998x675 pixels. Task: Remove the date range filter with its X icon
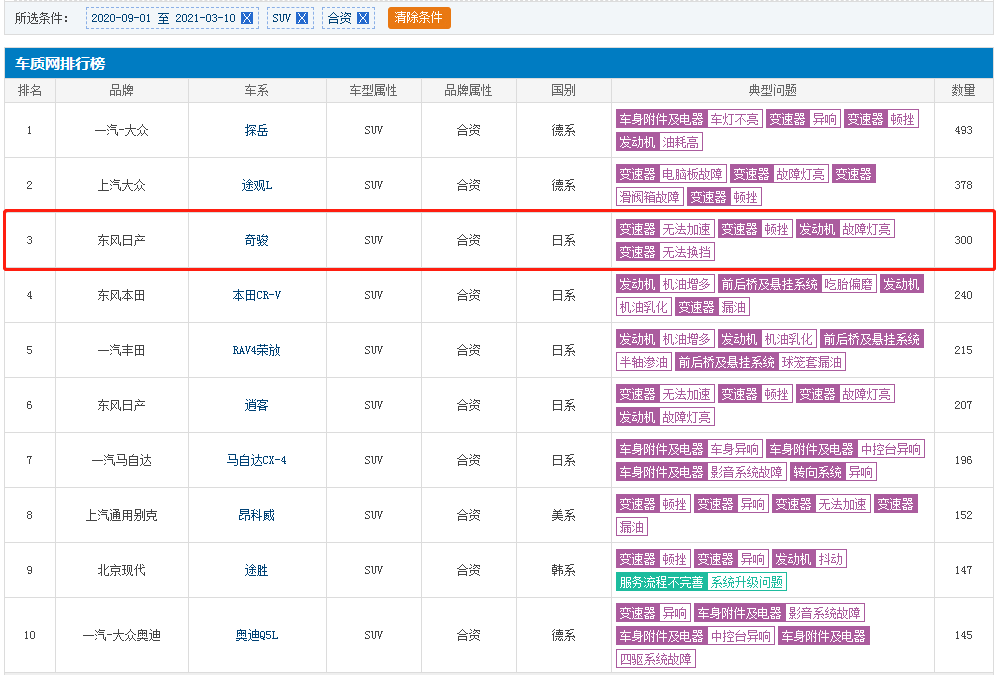click(247, 18)
